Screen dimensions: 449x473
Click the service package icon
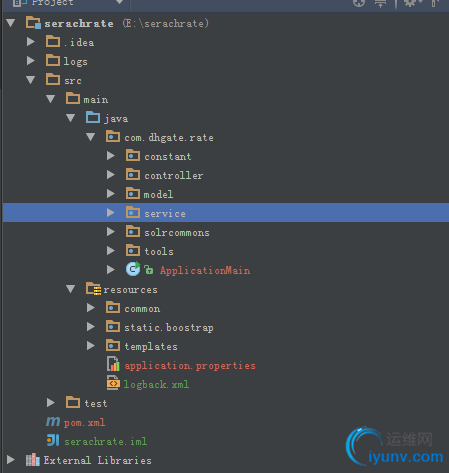133,212
